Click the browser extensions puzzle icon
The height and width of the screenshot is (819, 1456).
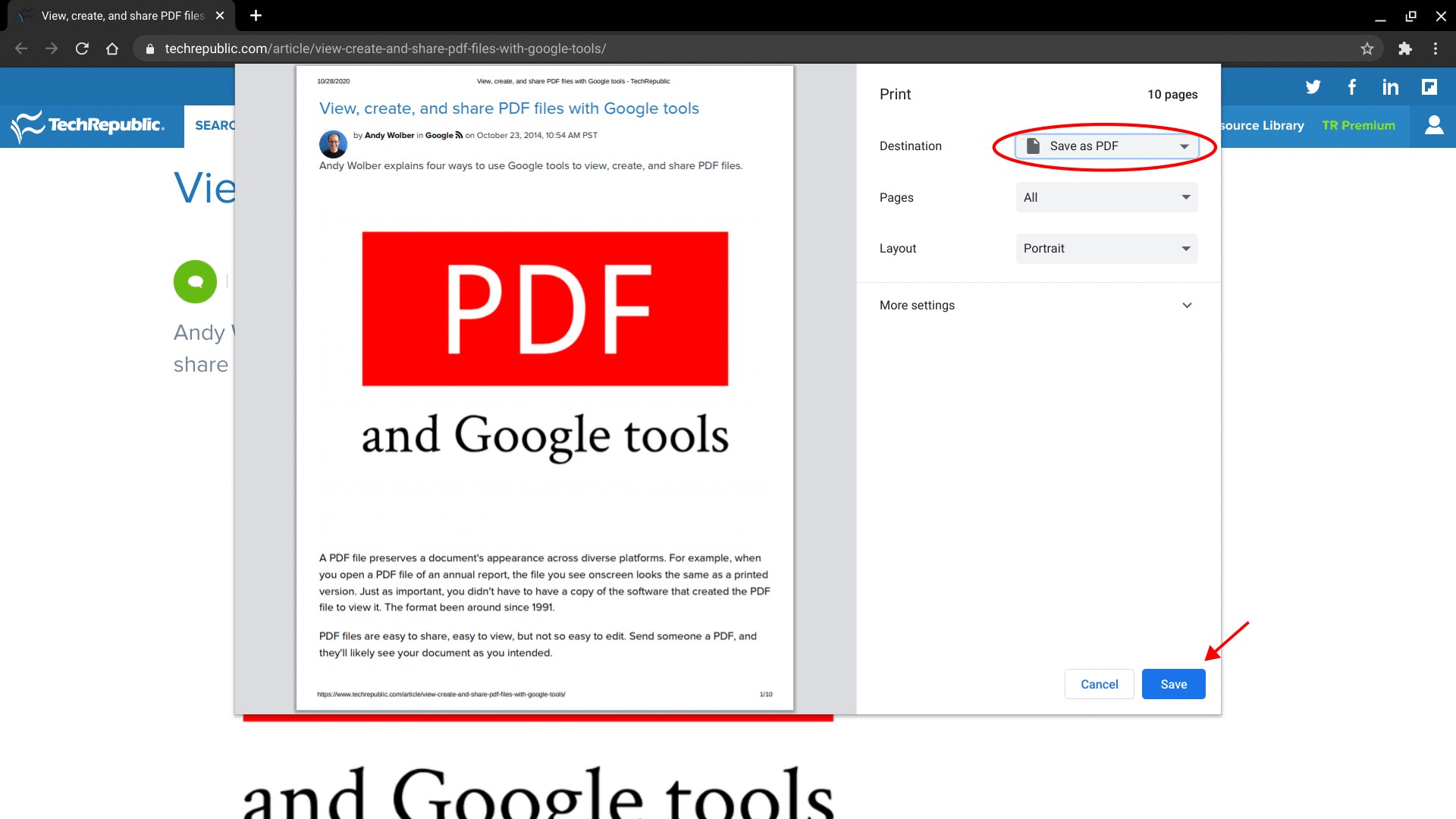[1405, 48]
